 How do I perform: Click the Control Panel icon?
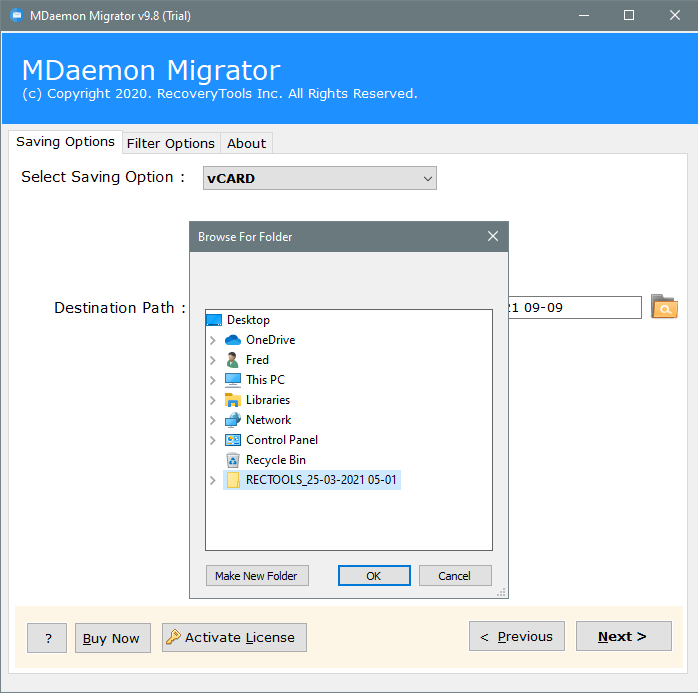click(x=233, y=440)
